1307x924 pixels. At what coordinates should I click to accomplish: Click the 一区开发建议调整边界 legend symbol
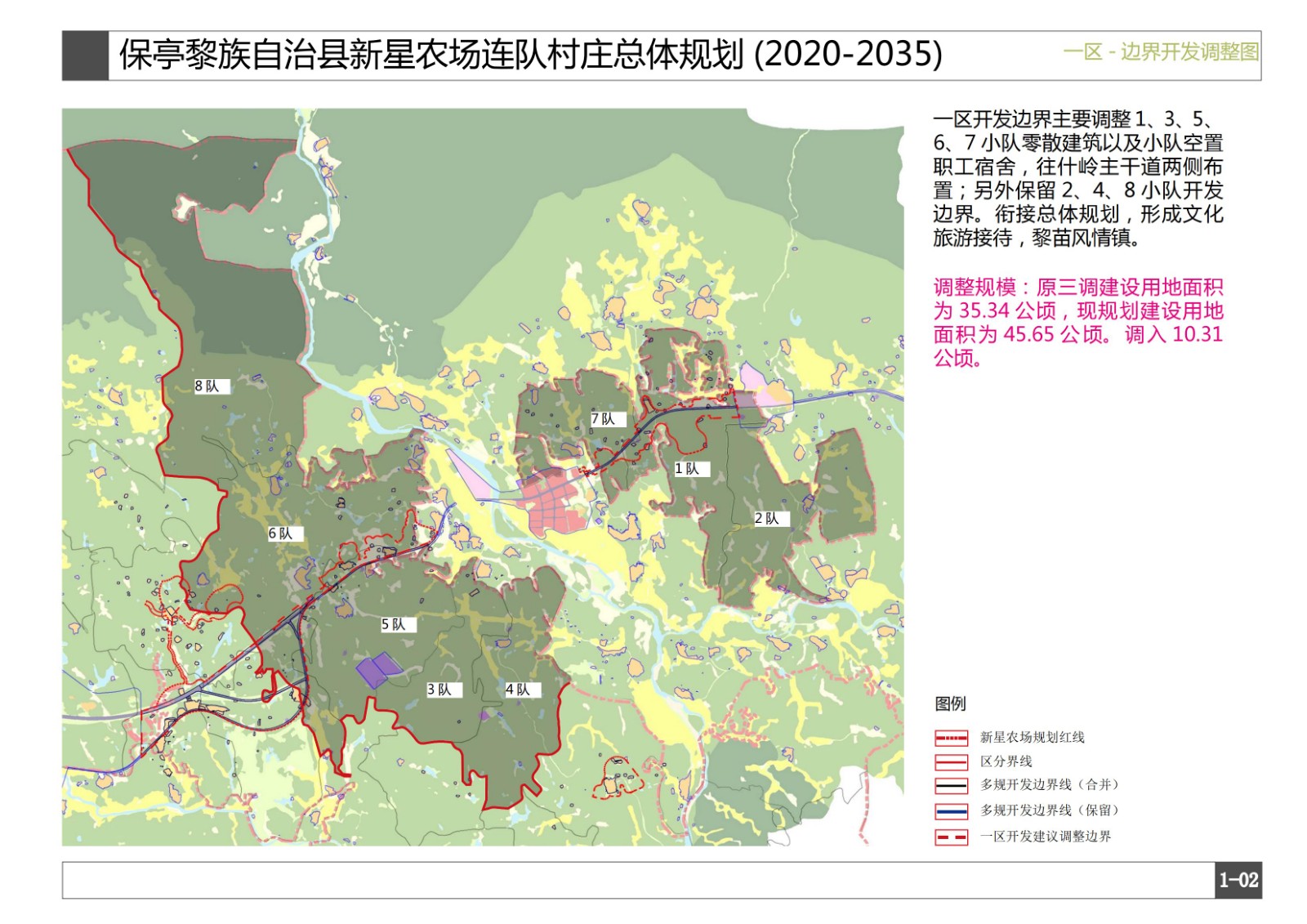click(x=952, y=837)
